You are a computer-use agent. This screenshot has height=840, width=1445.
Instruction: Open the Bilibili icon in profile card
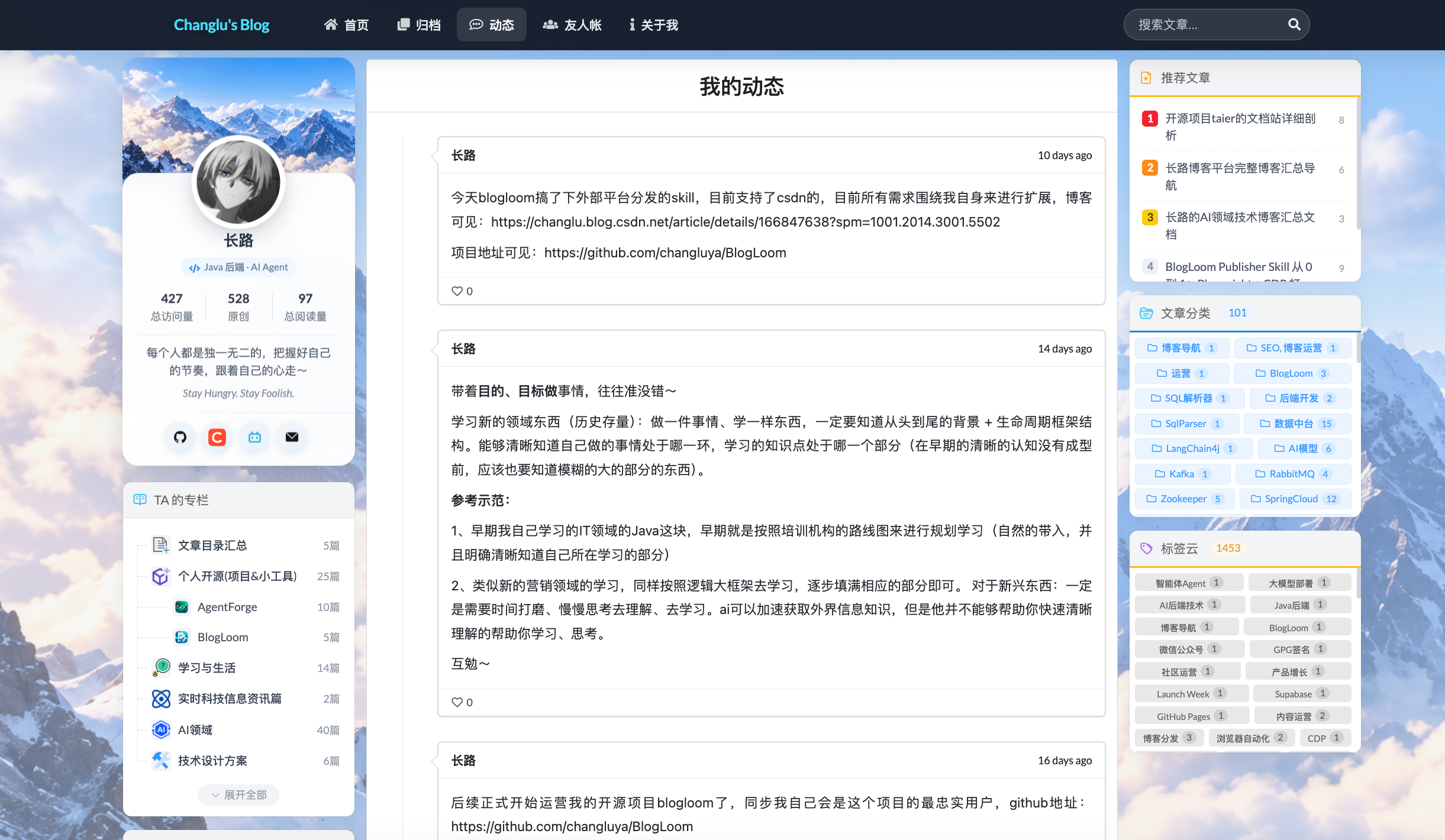[254, 437]
